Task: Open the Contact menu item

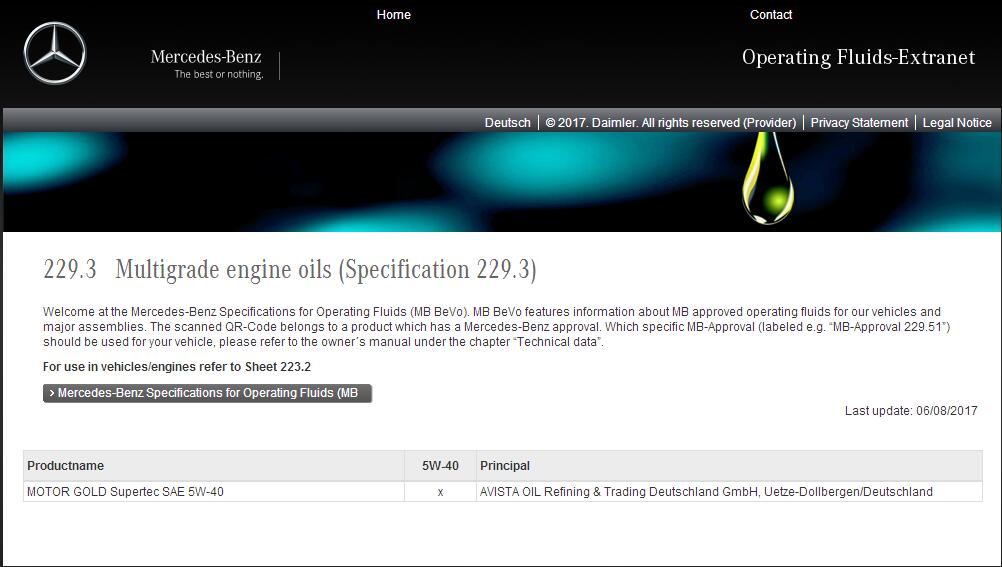Action: 771,15
